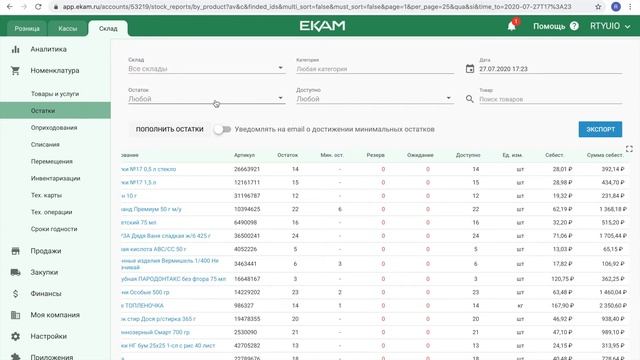The height and width of the screenshot is (360, 640).
Task: Click cost sum 2 350,60 ₽
Action: tap(613, 306)
